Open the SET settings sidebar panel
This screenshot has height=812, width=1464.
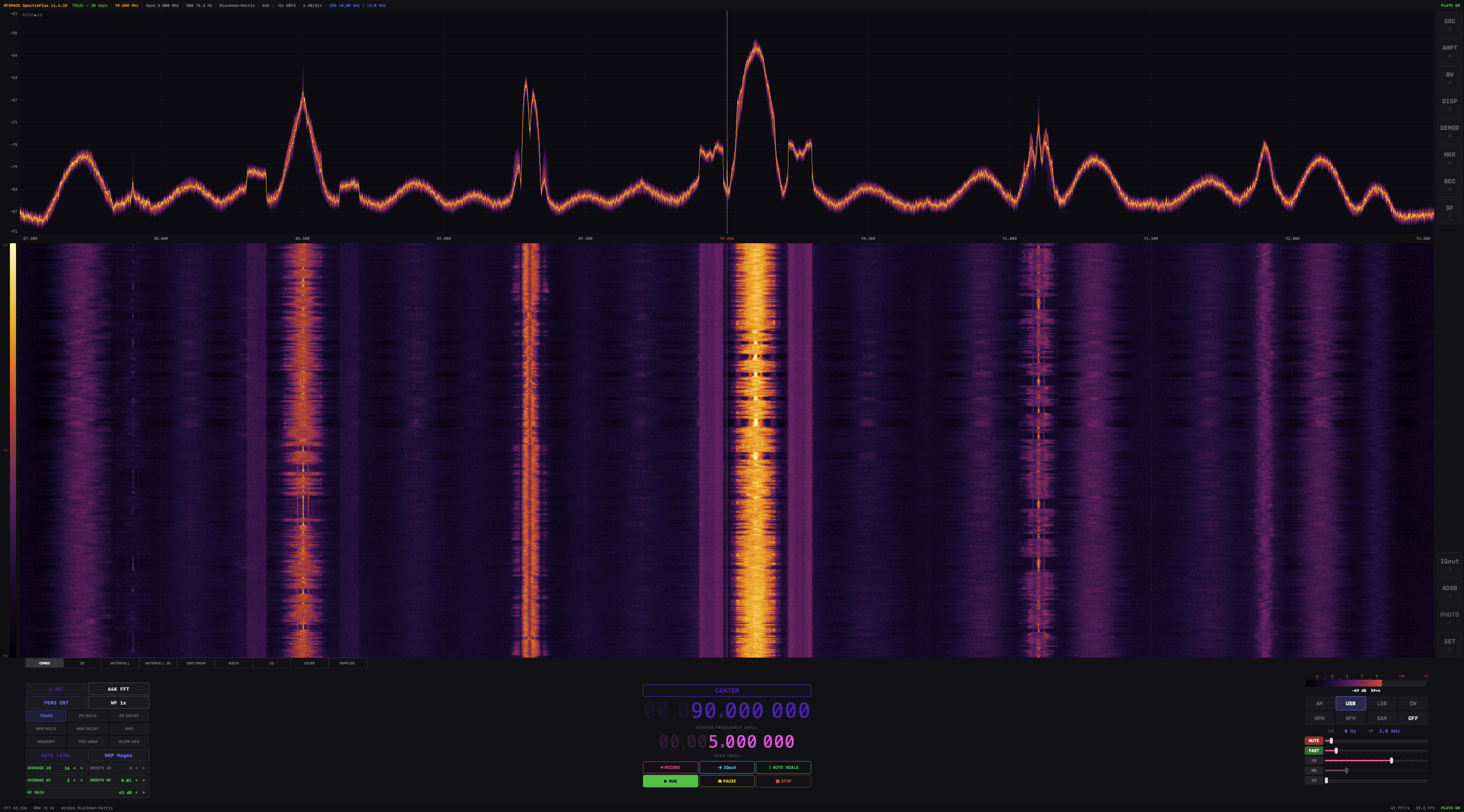click(1449, 645)
